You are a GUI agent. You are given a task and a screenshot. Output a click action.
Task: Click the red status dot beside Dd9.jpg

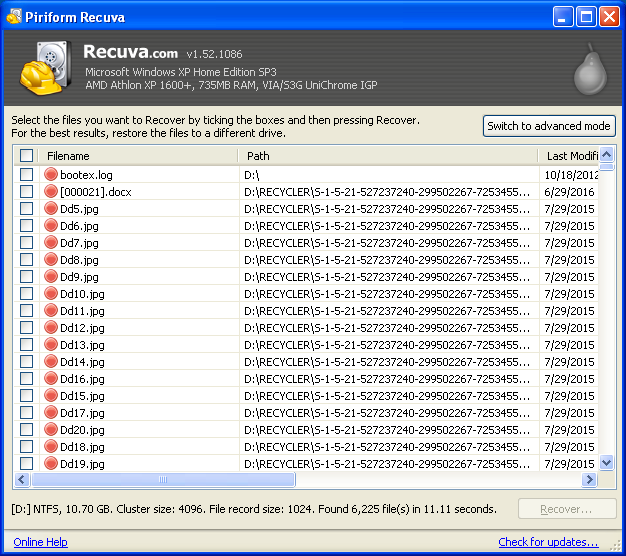51,276
